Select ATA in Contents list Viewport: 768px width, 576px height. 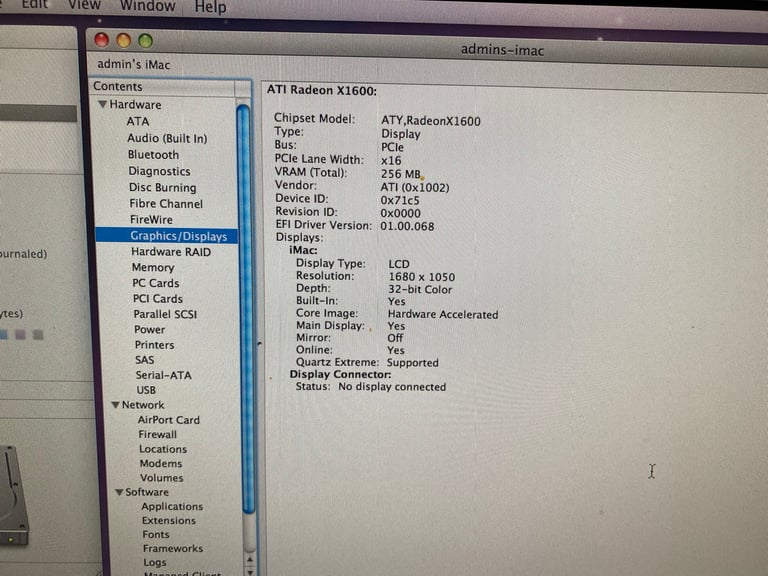pos(138,121)
